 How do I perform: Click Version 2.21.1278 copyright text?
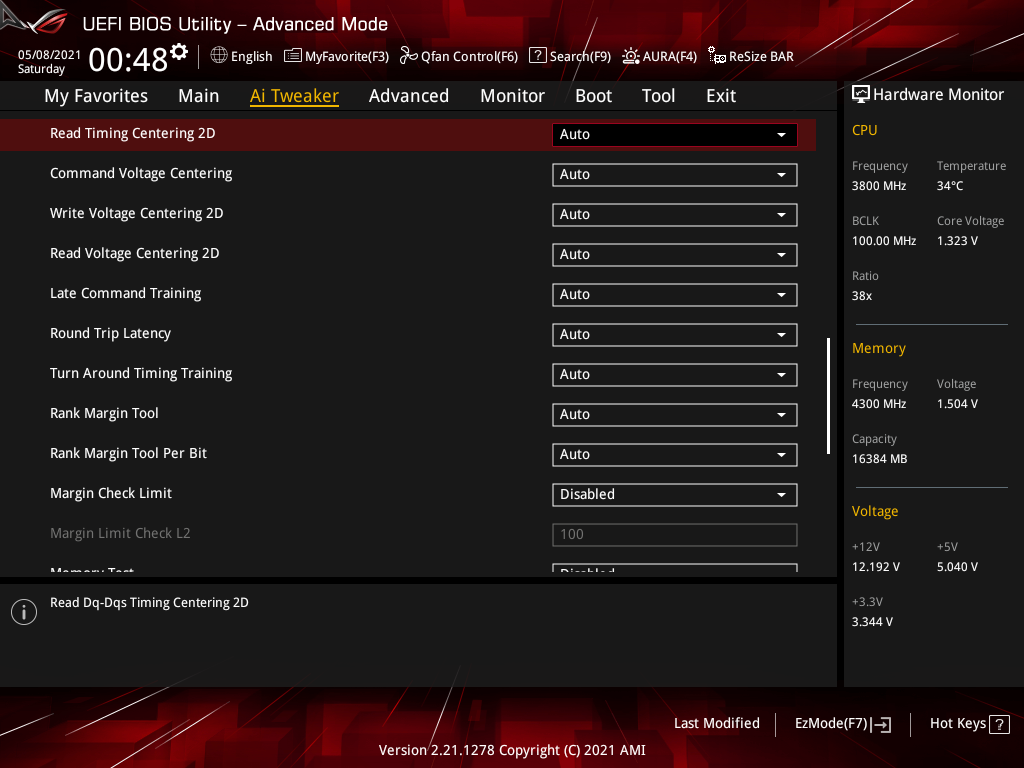(x=512, y=750)
